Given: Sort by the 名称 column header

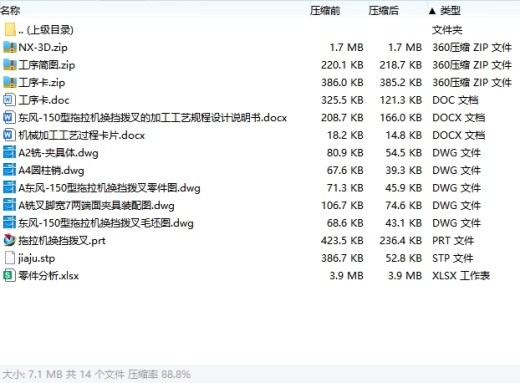Looking at the screenshot, I should click(x=10, y=11).
